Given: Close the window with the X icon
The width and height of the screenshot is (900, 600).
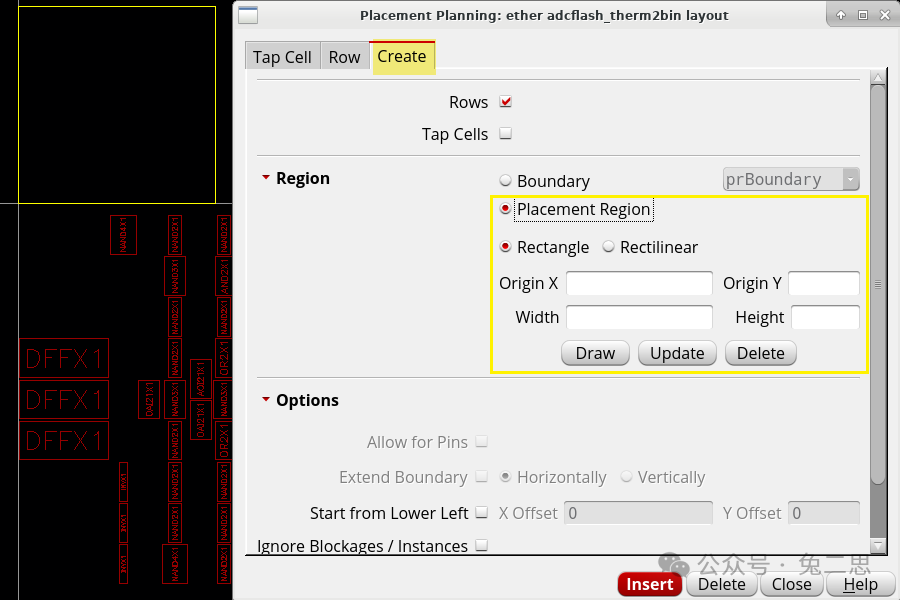Looking at the screenshot, I should click(885, 15).
